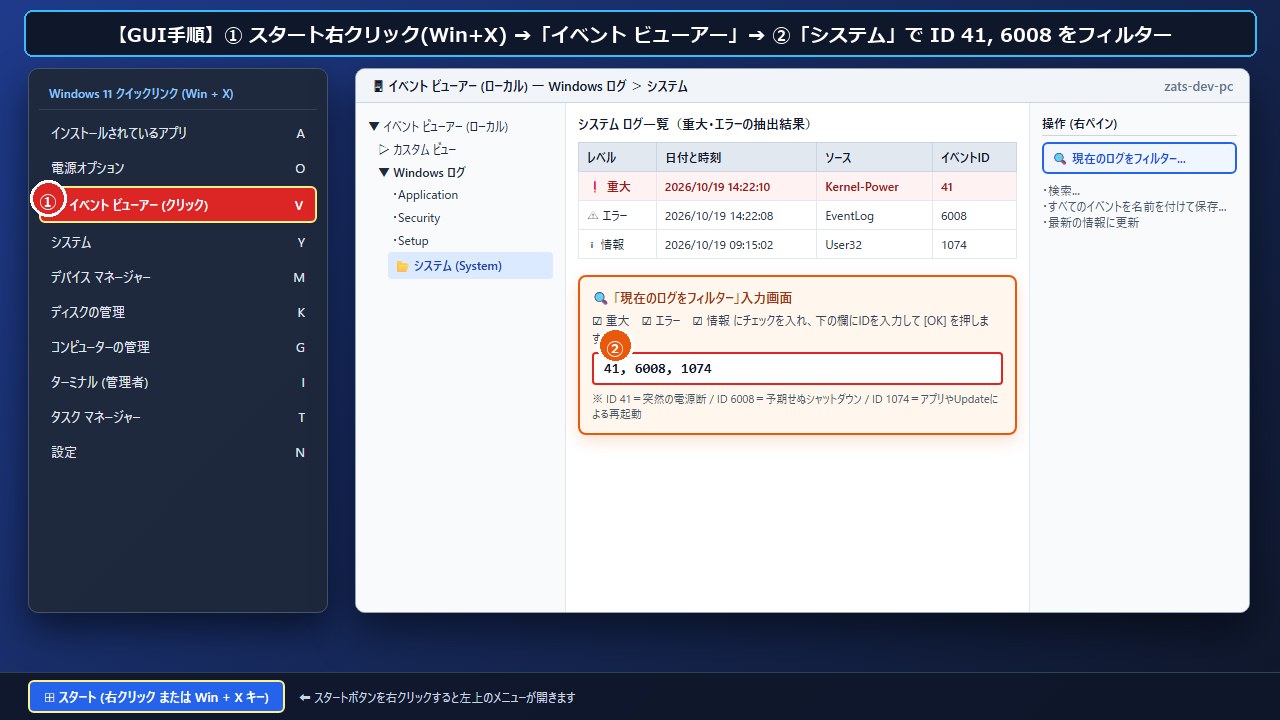Viewport: 1280px width, 720px height.
Task: Click イベント ビューアー in the Win+X menu
Action: click(x=178, y=205)
